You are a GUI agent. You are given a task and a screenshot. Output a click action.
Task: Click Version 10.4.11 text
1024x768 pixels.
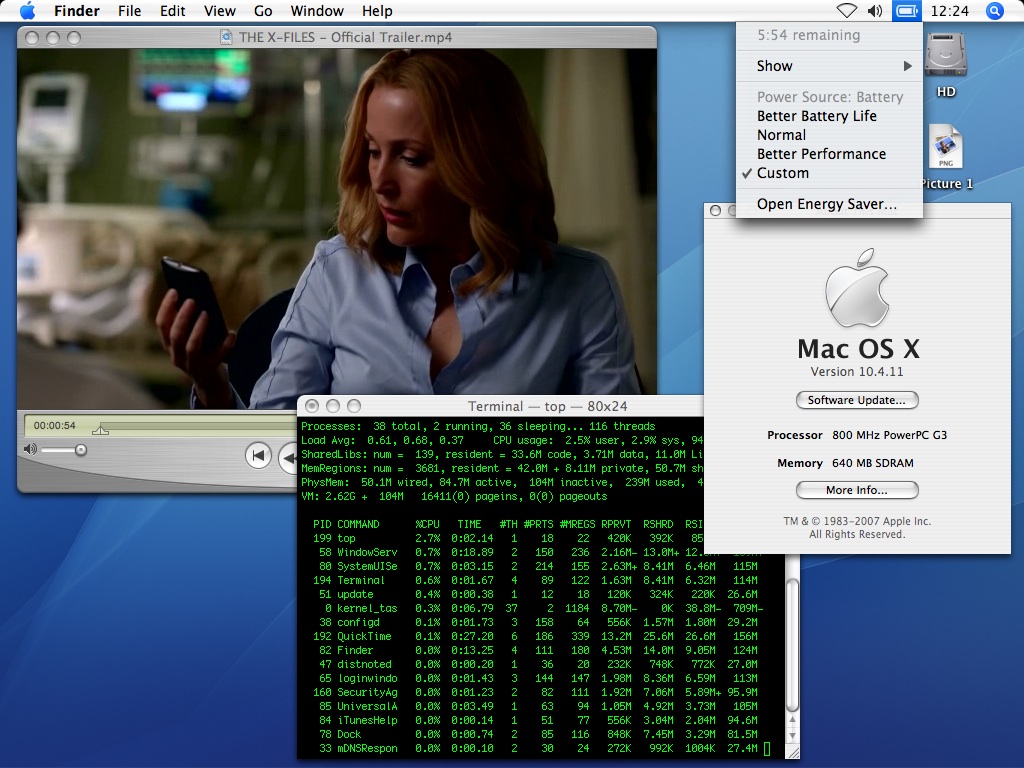(857, 372)
